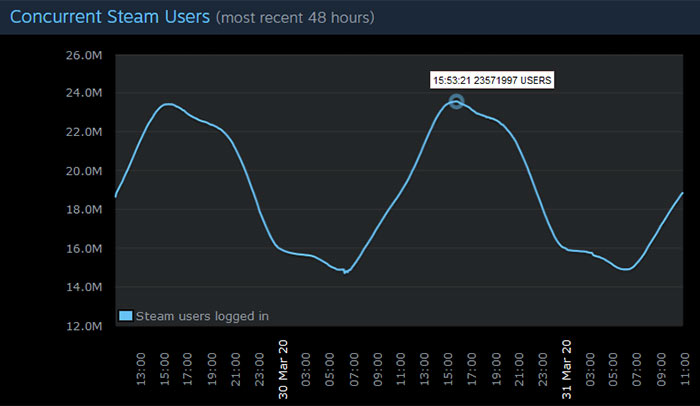Click the light blue legend color swatch
700x406 pixels.
click(126, 316)
